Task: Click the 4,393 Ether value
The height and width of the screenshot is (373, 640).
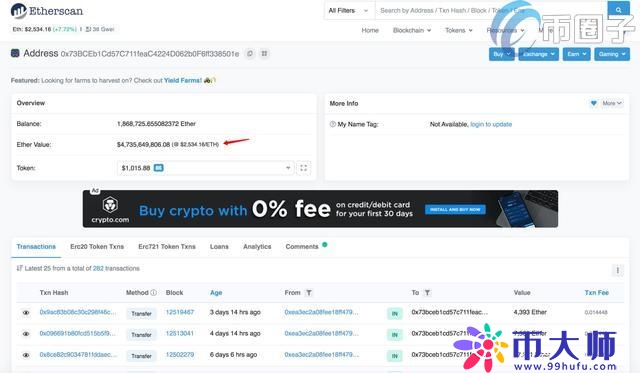Action: coord(530,312)
